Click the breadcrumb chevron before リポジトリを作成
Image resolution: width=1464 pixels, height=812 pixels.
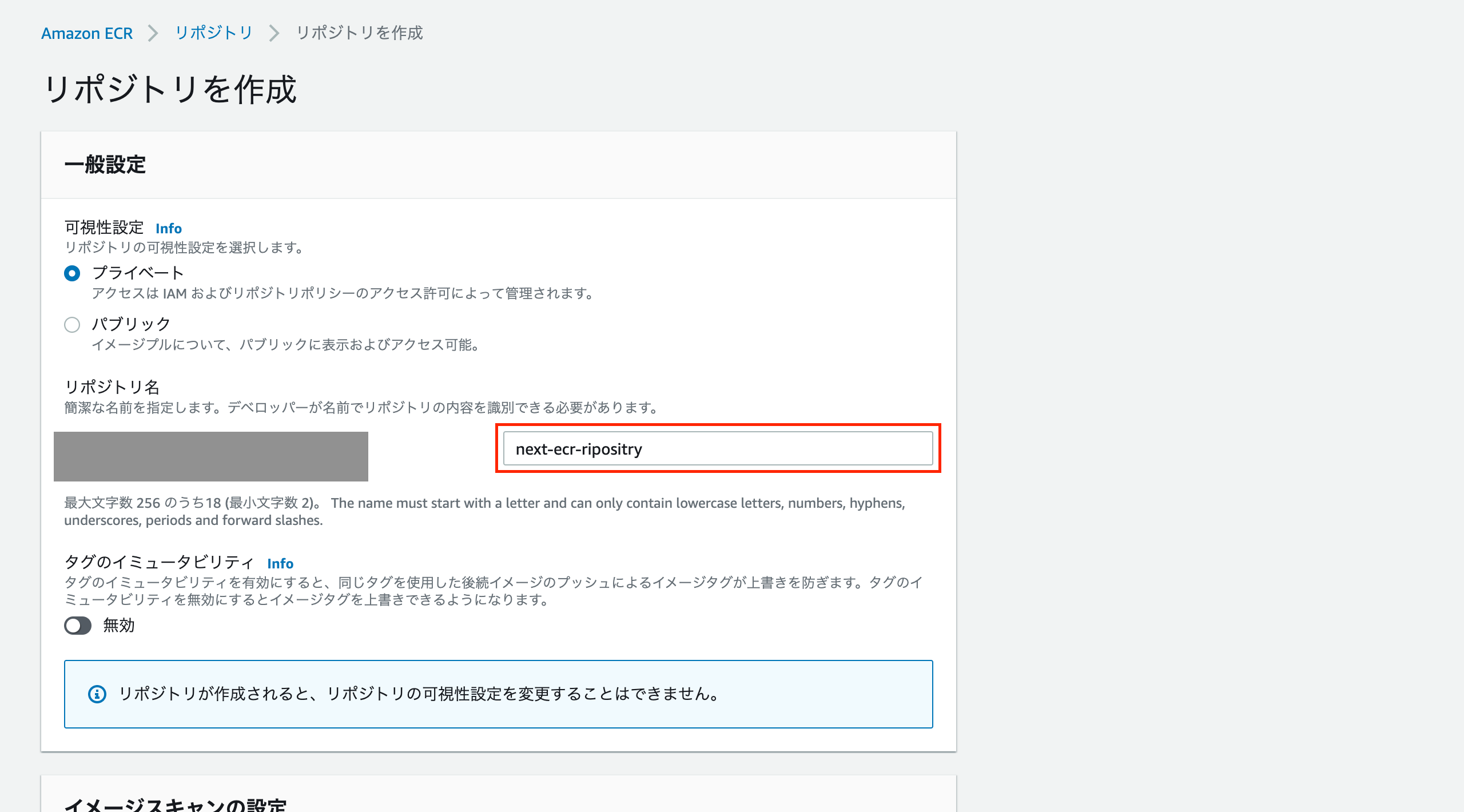[x=274, y=33]
